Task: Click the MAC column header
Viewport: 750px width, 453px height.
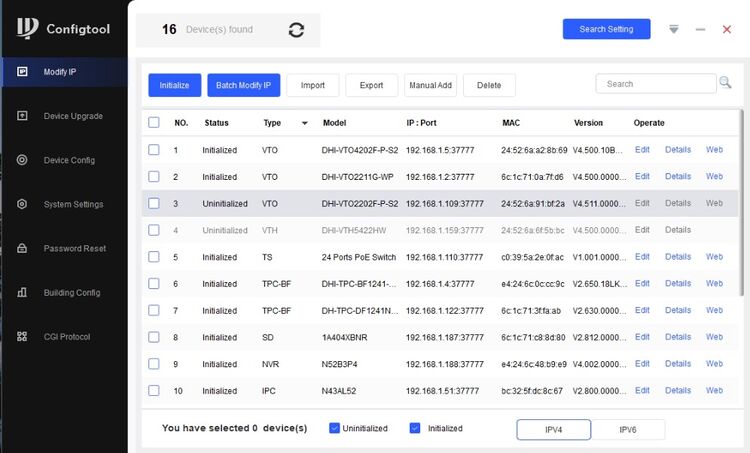Action: point(511,123)
